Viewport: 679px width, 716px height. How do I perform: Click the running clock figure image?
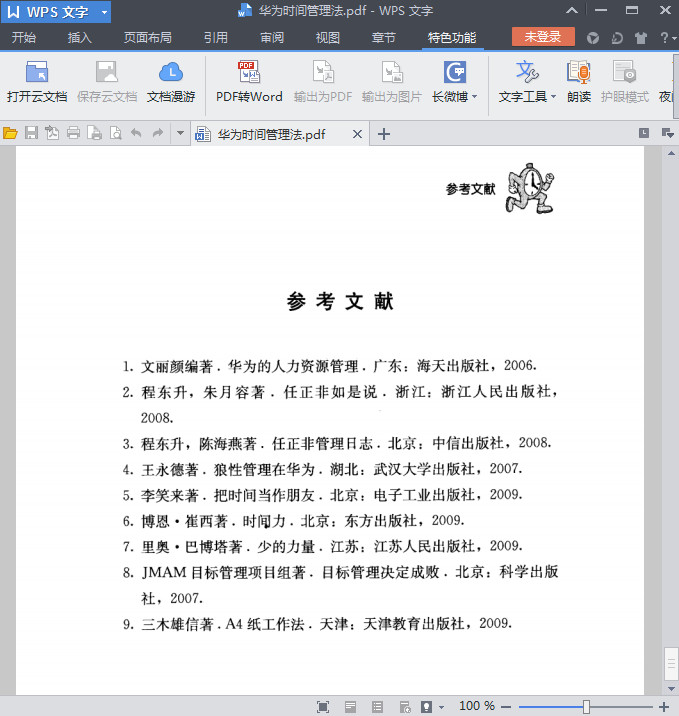530,188
